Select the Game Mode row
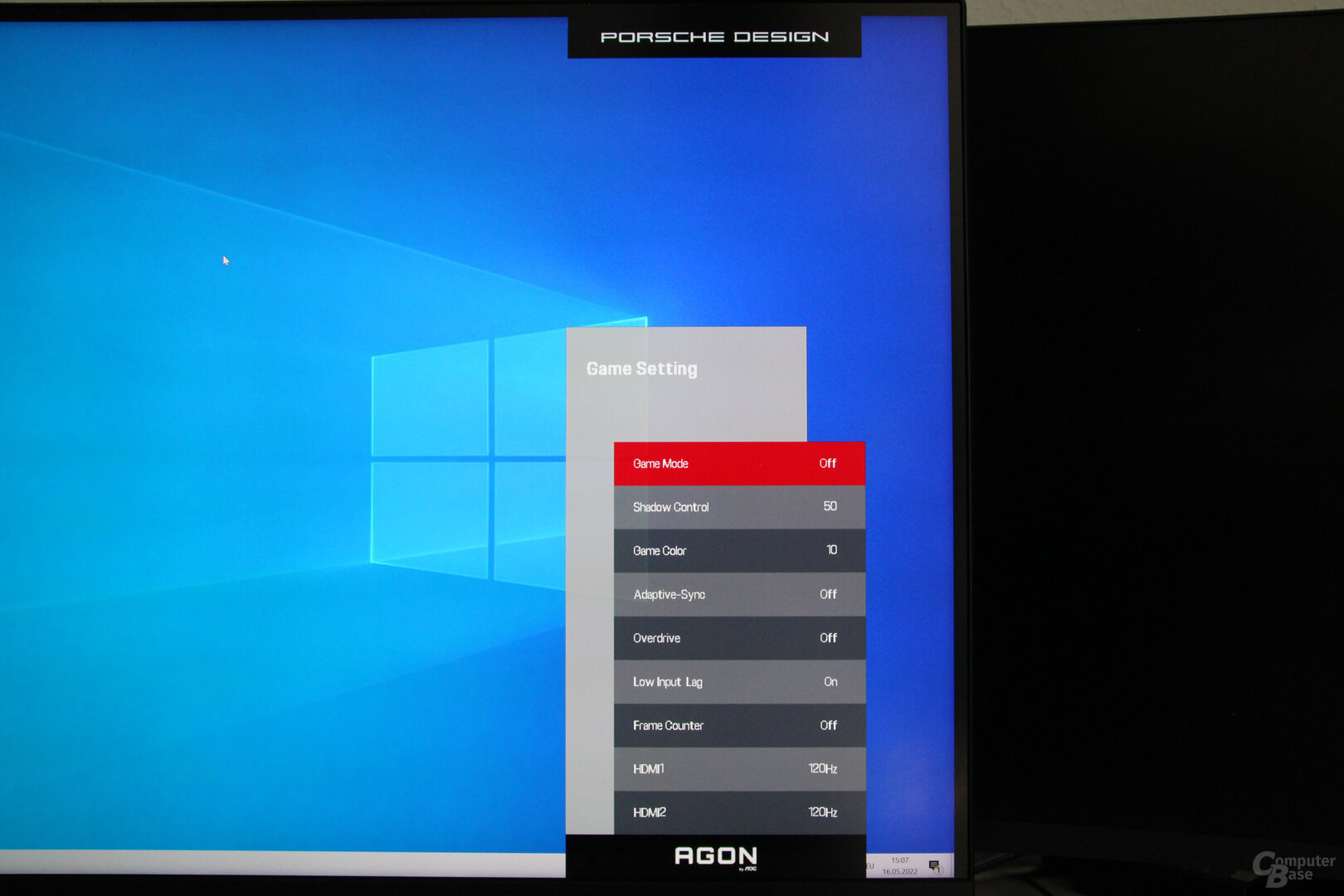 (739, 464)
